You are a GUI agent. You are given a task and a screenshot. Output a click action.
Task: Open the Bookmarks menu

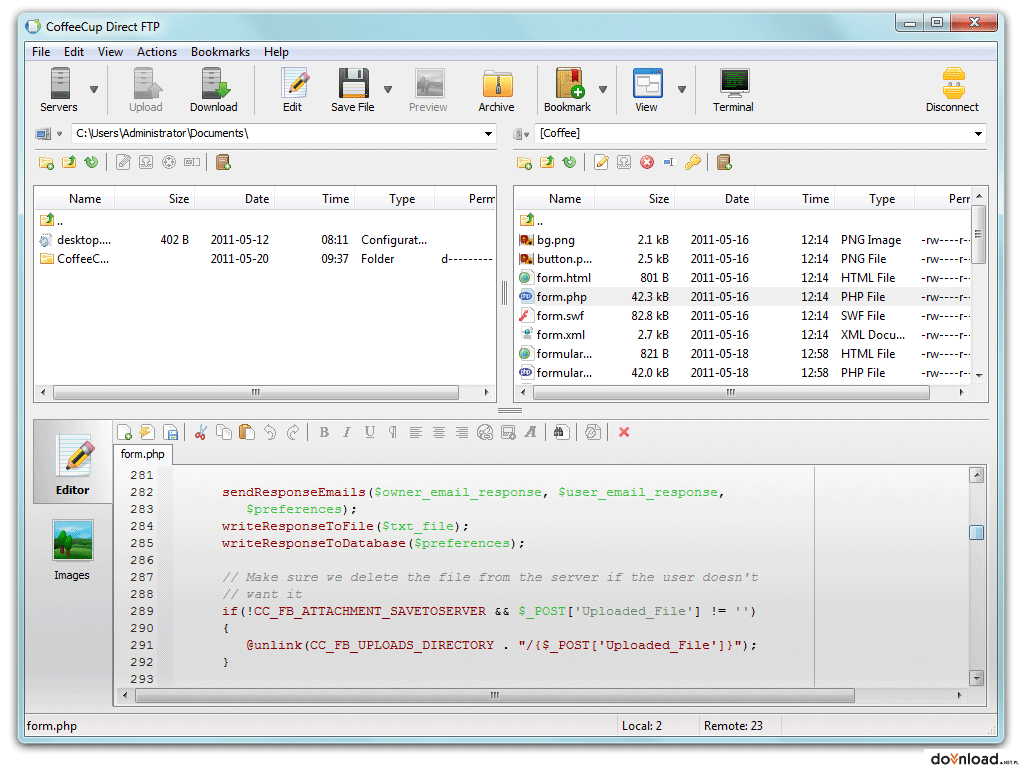(220, 52)
